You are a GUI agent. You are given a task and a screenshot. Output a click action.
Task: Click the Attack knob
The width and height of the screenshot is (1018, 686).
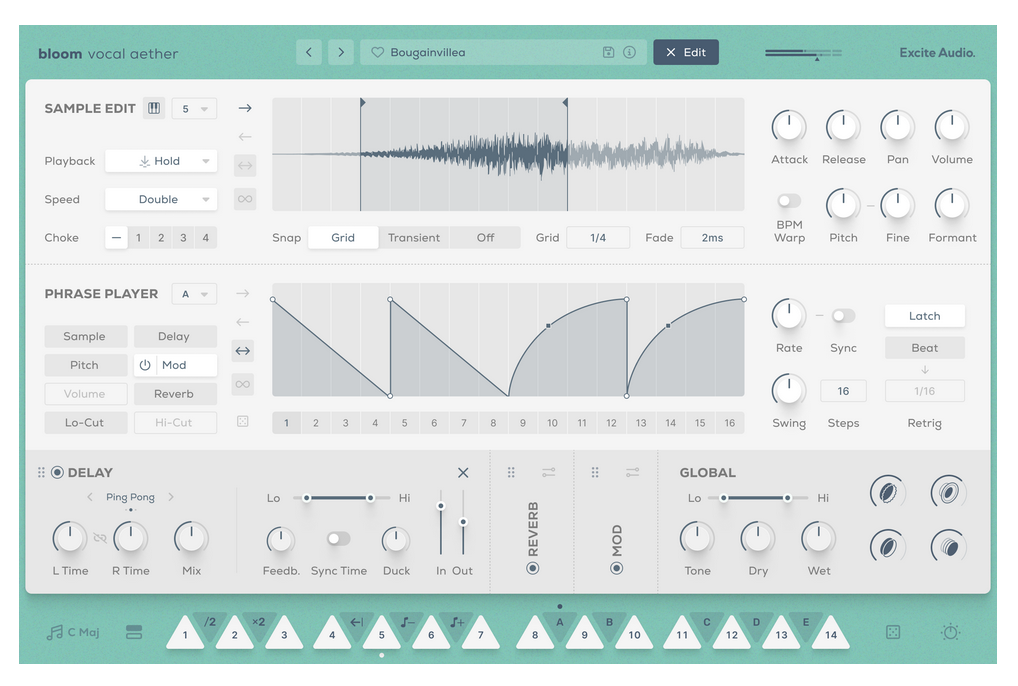tap(789, 127)
